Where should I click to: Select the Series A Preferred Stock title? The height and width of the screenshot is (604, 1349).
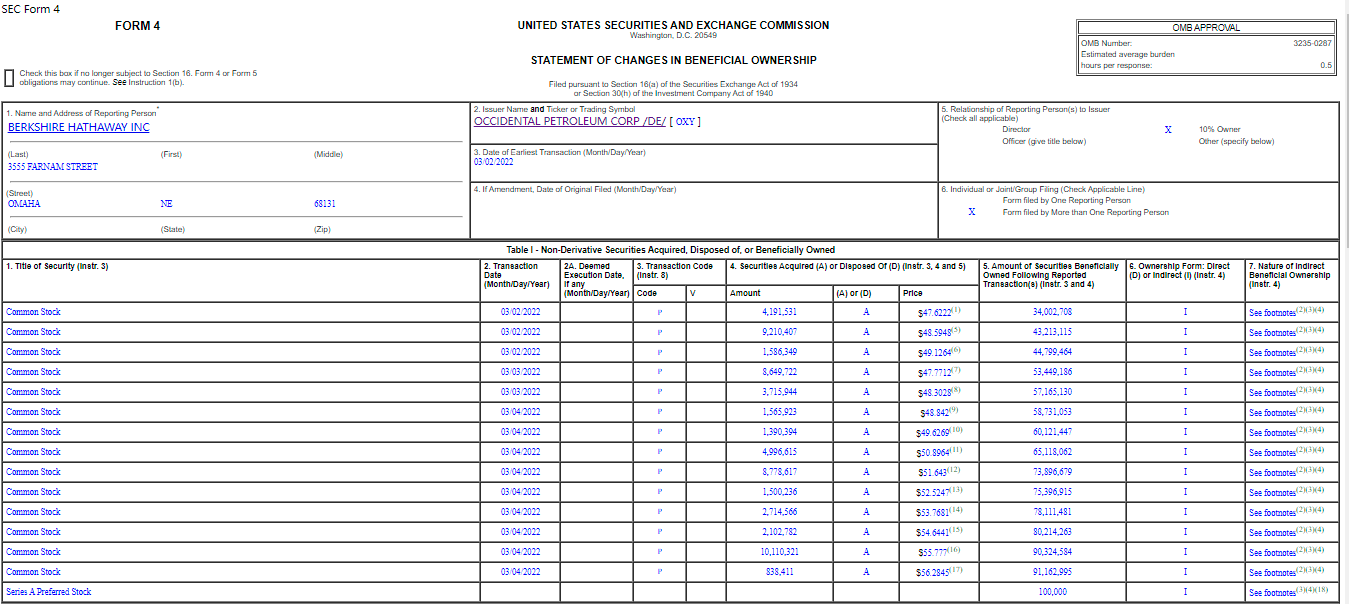coord(48,592)
